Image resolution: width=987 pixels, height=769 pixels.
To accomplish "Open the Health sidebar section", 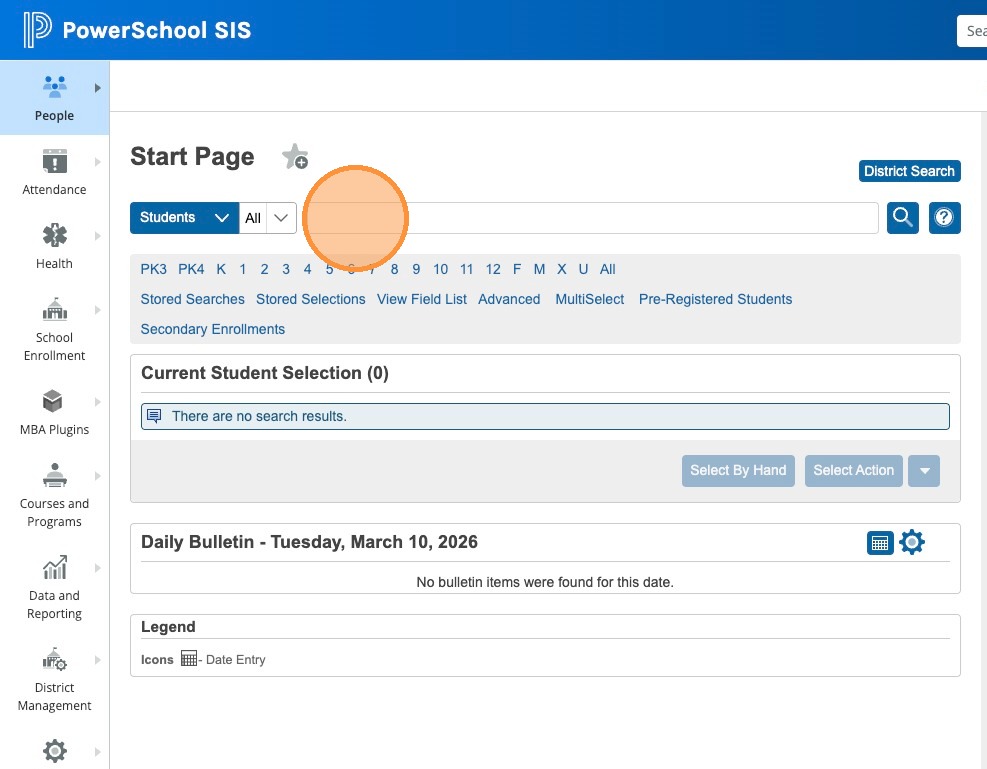I will [54, 245].
